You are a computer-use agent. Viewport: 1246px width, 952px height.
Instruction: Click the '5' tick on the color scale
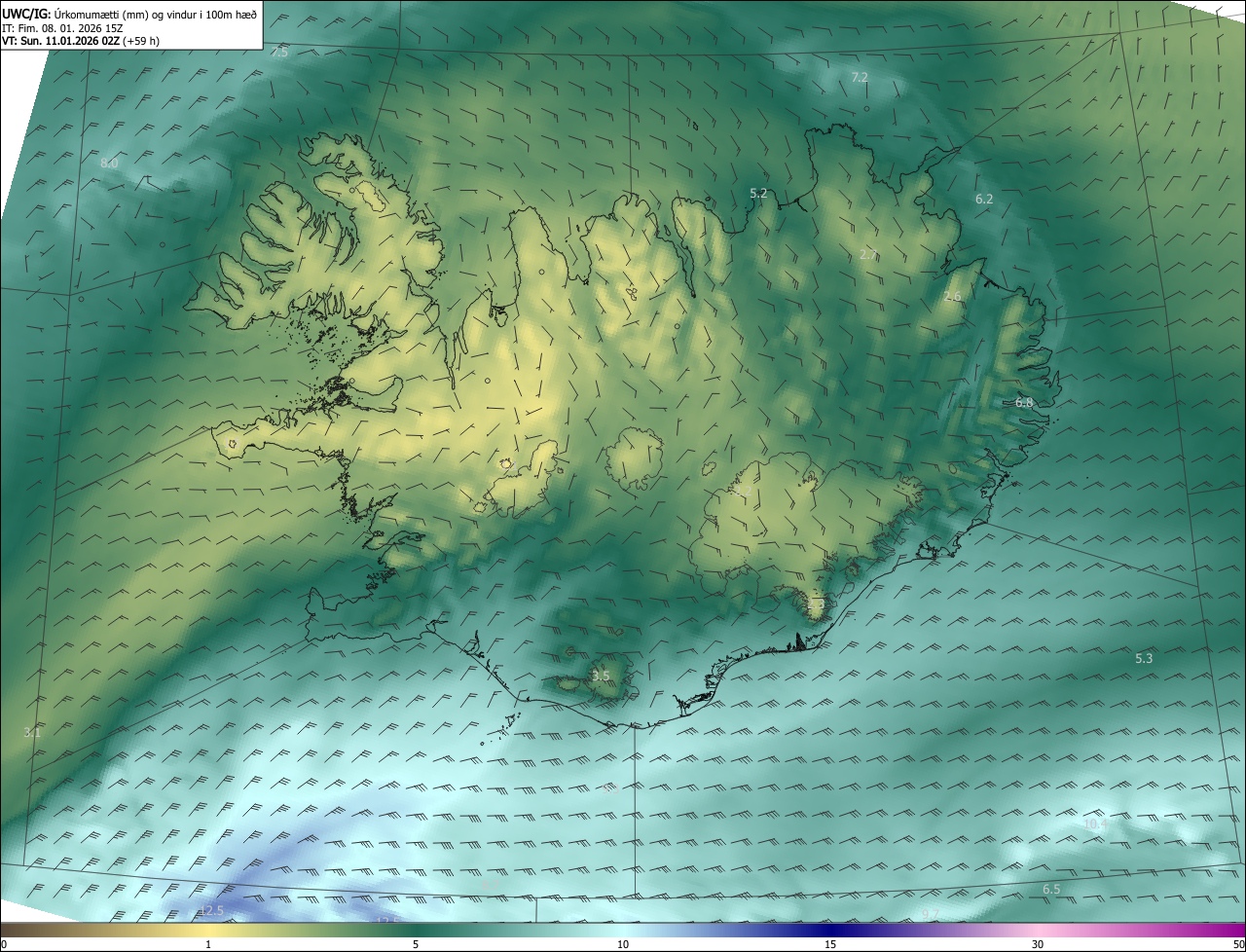tap(416, 944)
